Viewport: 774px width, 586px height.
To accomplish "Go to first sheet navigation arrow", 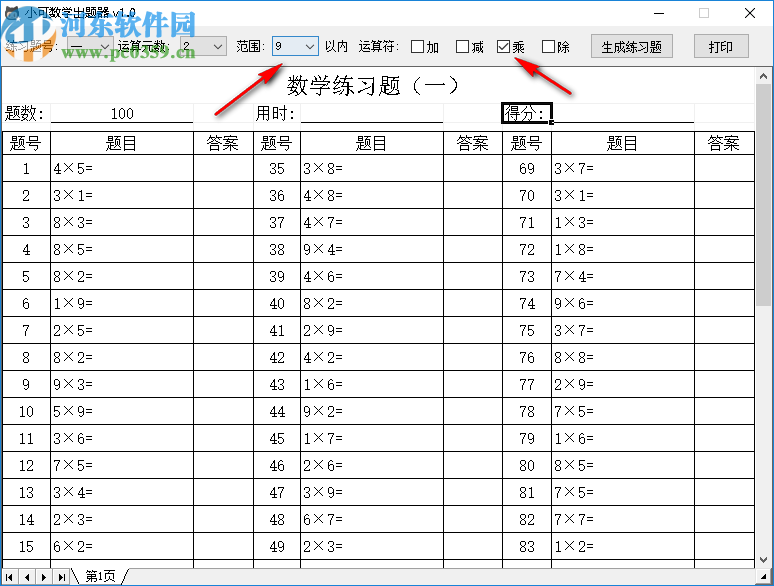I will pyautogui.click(x=9, y=577).
